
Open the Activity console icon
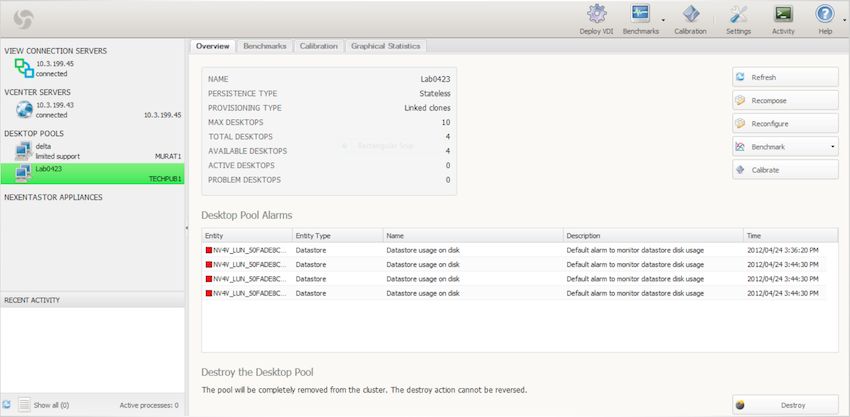[x=783, y=14]
